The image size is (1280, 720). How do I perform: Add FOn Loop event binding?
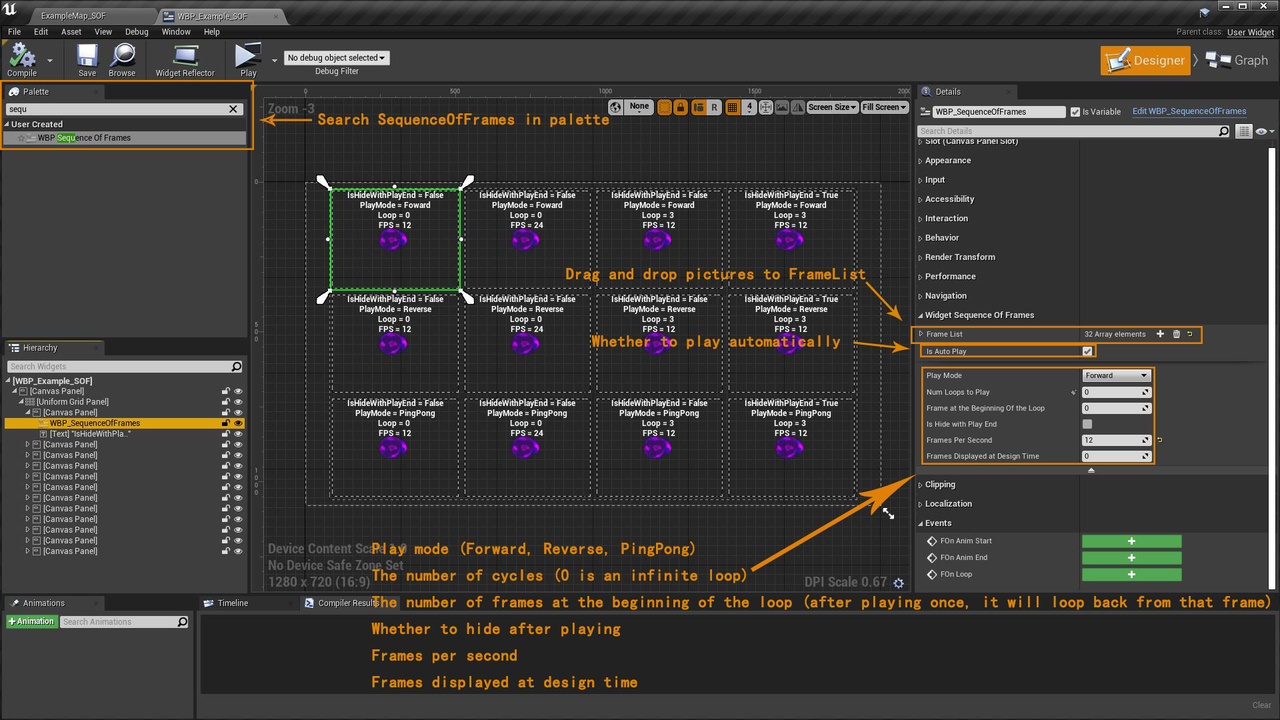tap(1131, 575)
